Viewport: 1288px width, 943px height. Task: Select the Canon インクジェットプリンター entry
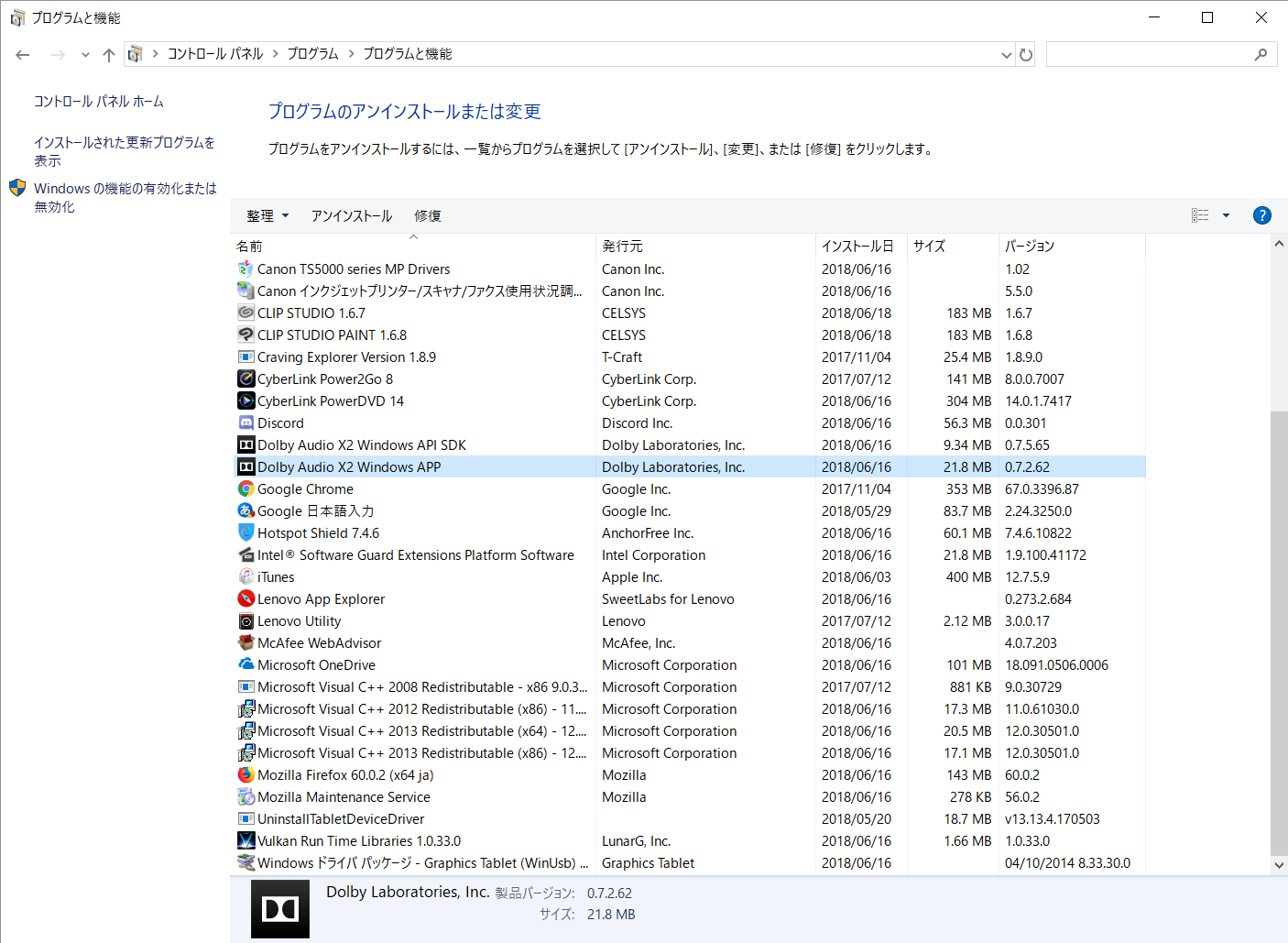click(x=688, y=291)
